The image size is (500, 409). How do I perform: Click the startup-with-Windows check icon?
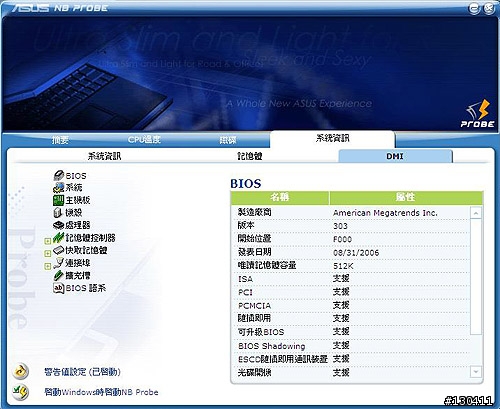click(21, 392)
